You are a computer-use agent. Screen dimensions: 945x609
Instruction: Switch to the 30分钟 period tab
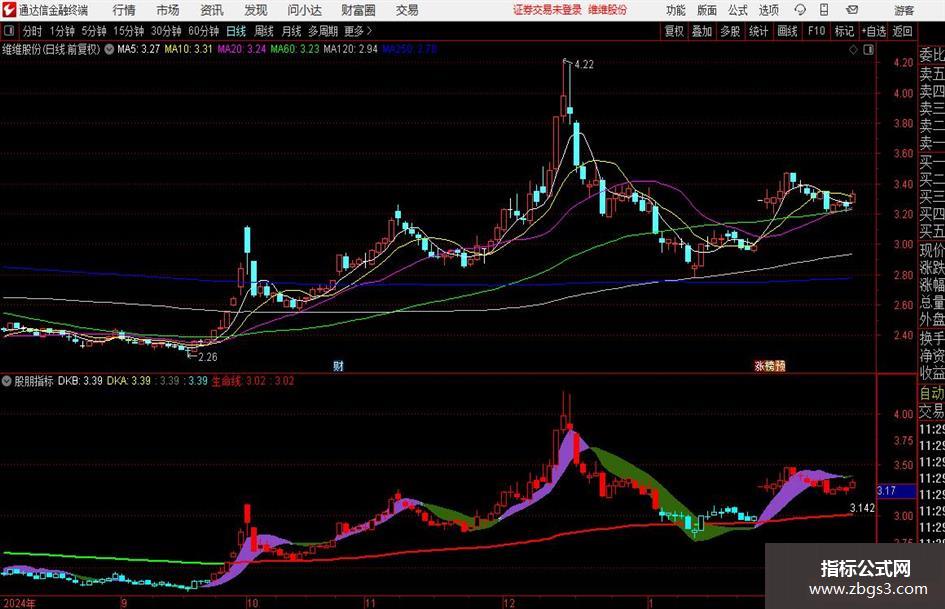point(166,31)
